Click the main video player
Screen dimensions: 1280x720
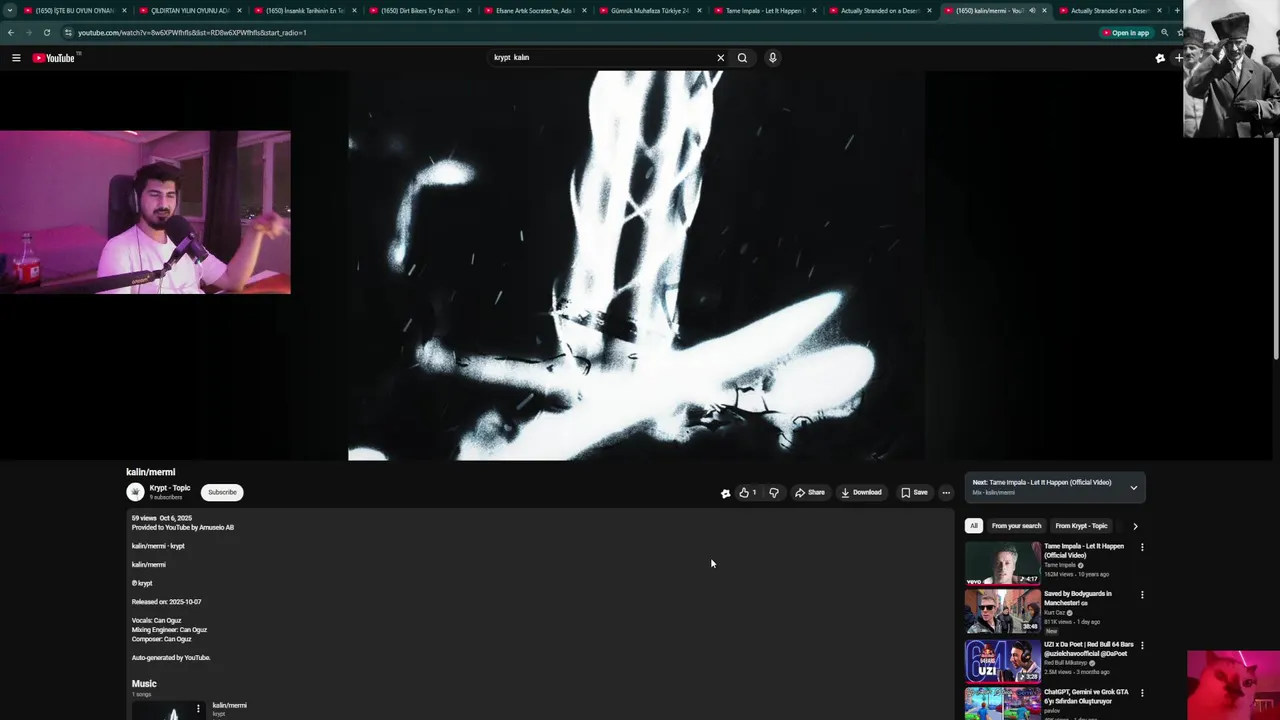(636, 265)
